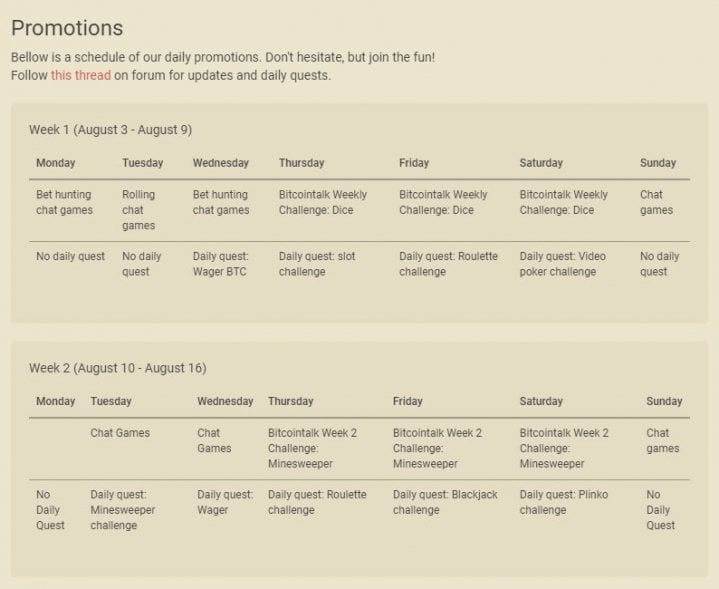Image resolution: width=719 pixels, height=589 pixels.
Task: Open the 'this thread' forum link
Action: [81, 75]
